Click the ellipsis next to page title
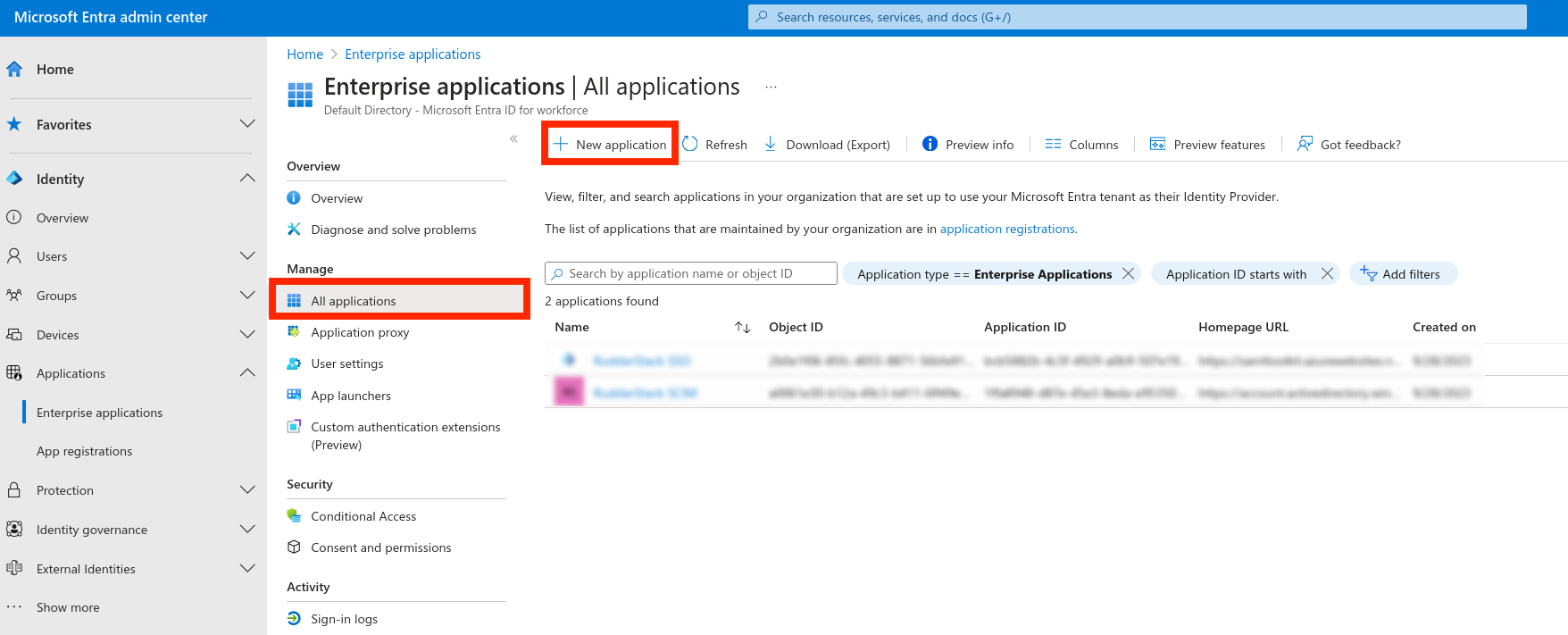This screenshot has height=635, width=1568. point(771,88)
